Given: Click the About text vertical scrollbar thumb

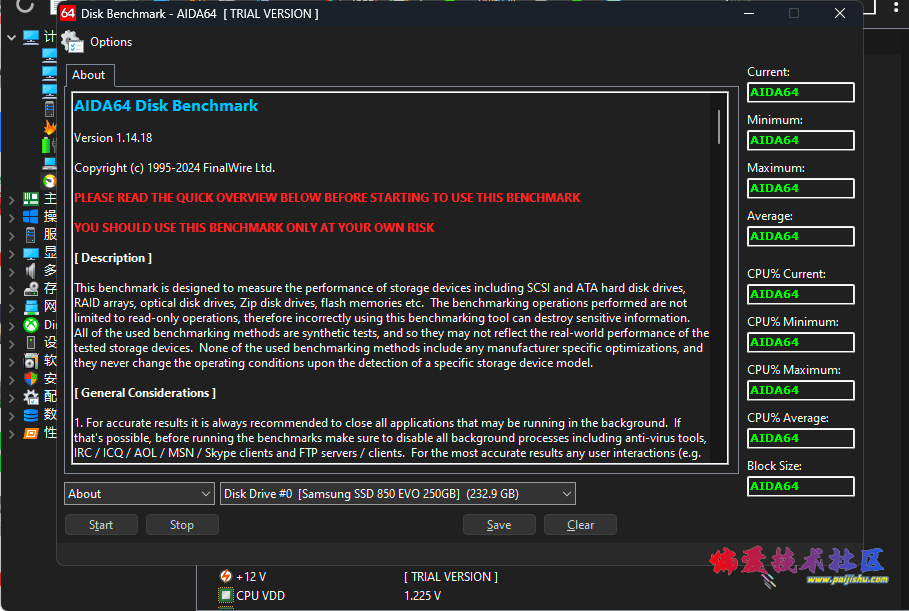Looking at the screenshot, I should pos(719,127).
